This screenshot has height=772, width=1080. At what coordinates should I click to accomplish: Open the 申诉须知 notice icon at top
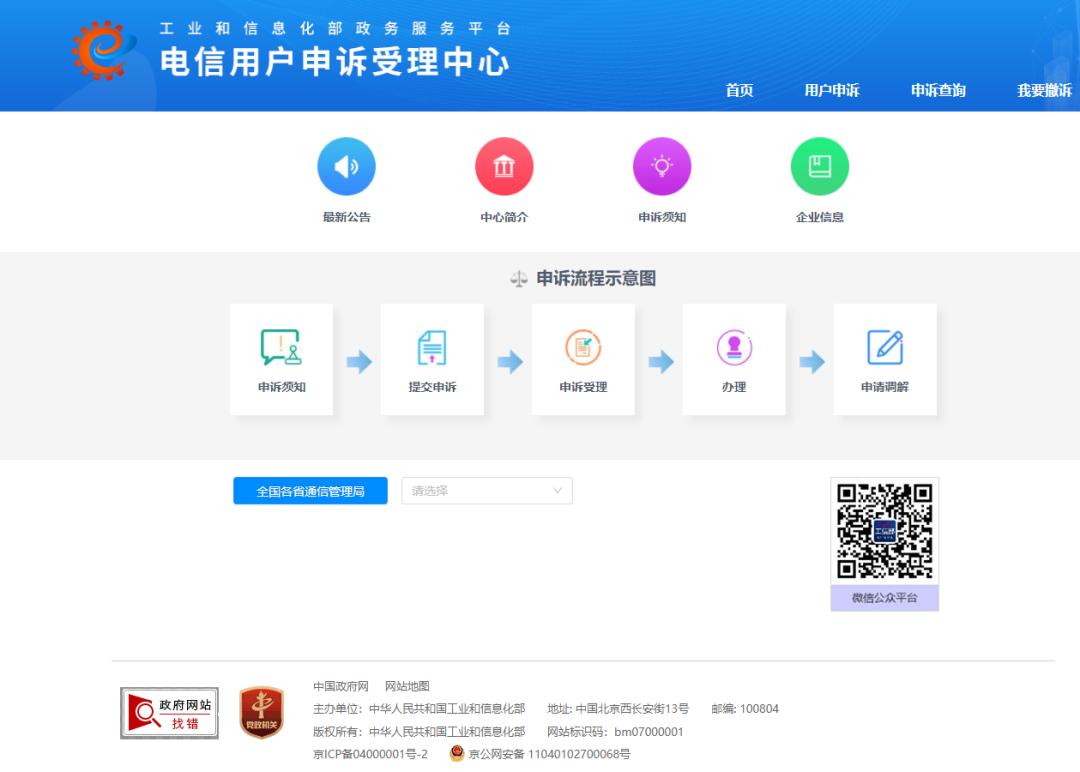coord(662,166)
